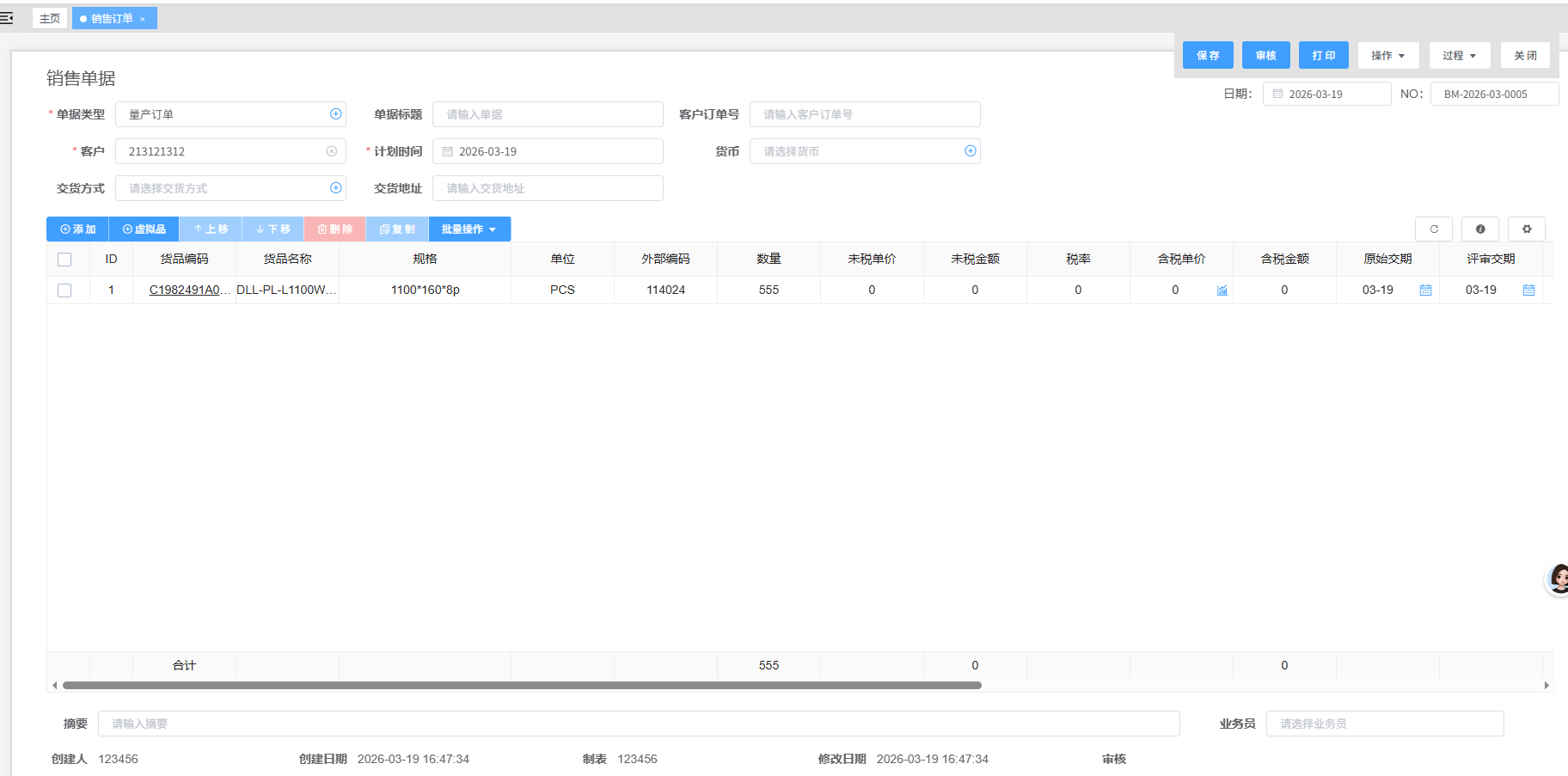Expand the 批量操作 dropdown
Screen dimensions: 1568x776
(469, 229)
